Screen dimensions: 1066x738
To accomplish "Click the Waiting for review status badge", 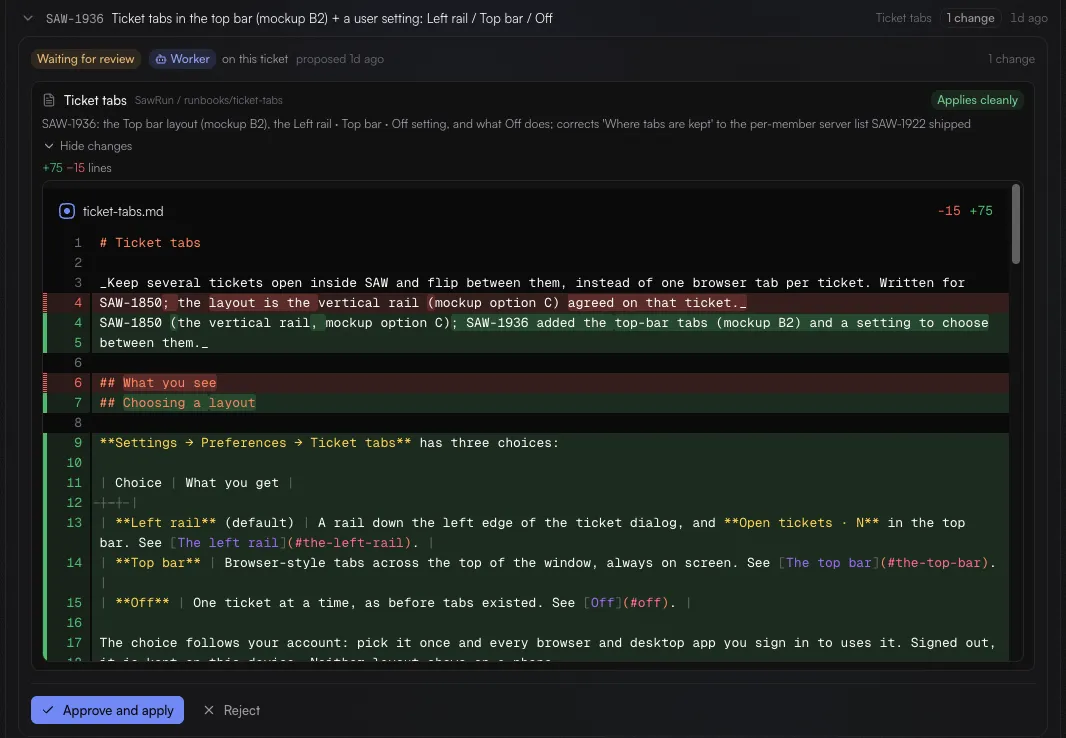I will click(86, 59).
